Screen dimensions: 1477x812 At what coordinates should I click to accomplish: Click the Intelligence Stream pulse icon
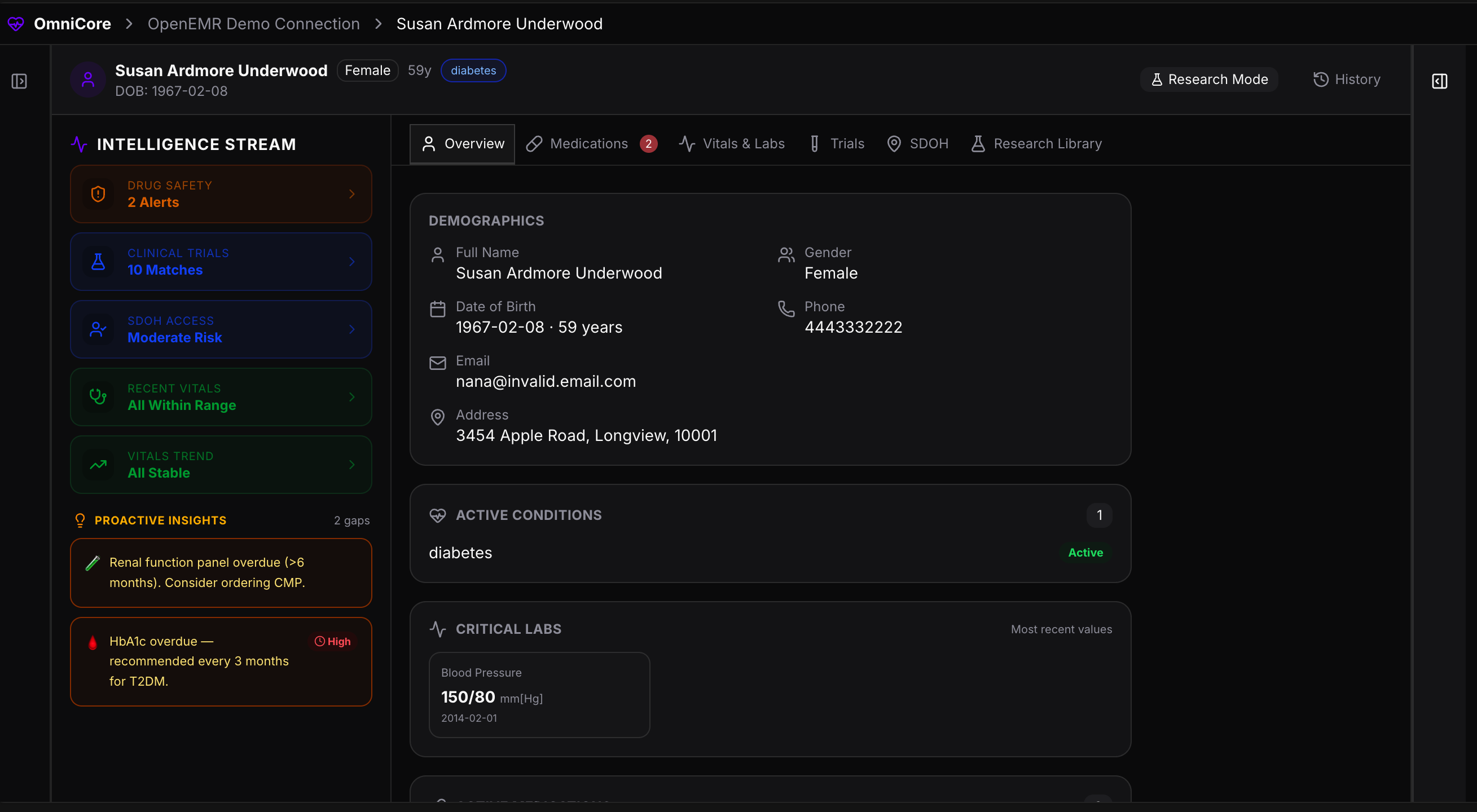(x=79, y=144)
